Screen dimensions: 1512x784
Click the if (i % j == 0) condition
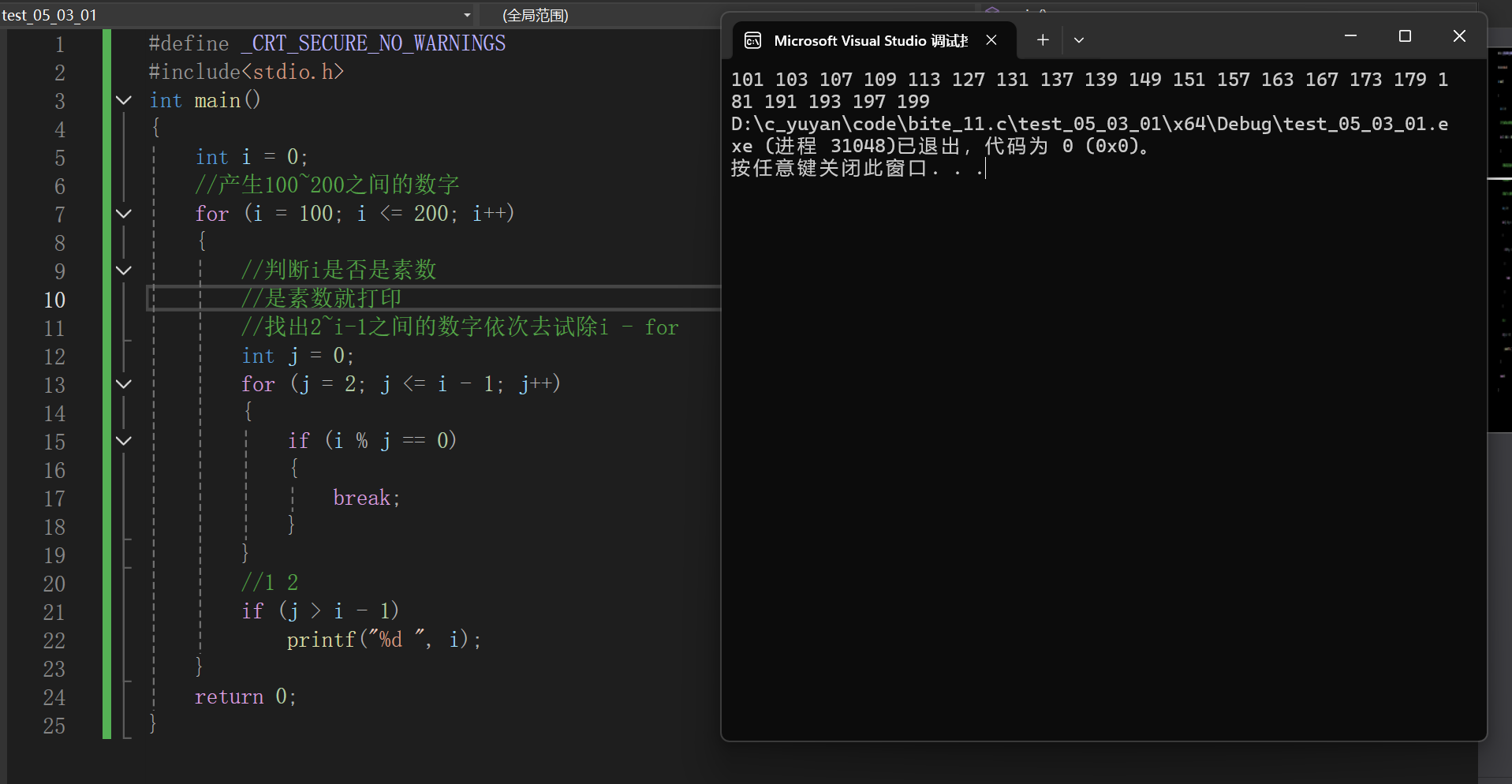click(x=372, y=441)
